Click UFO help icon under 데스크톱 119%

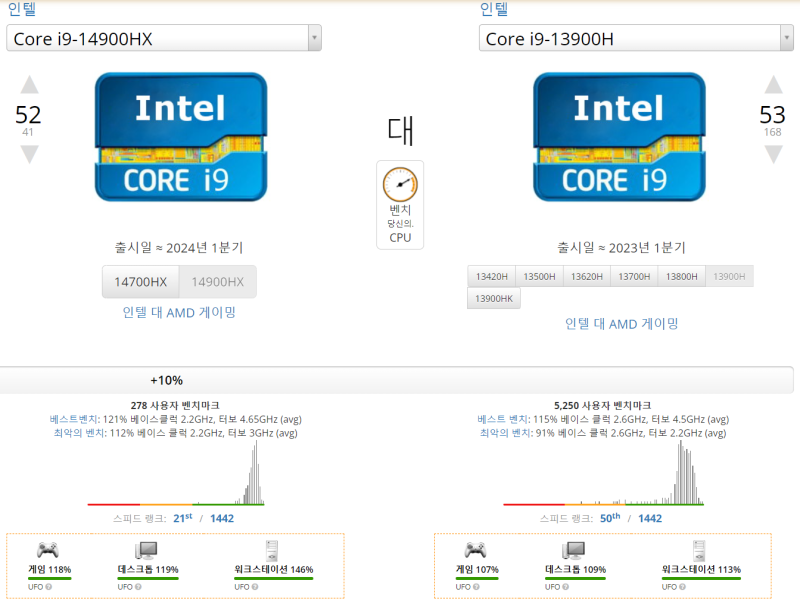coord(138,587)
